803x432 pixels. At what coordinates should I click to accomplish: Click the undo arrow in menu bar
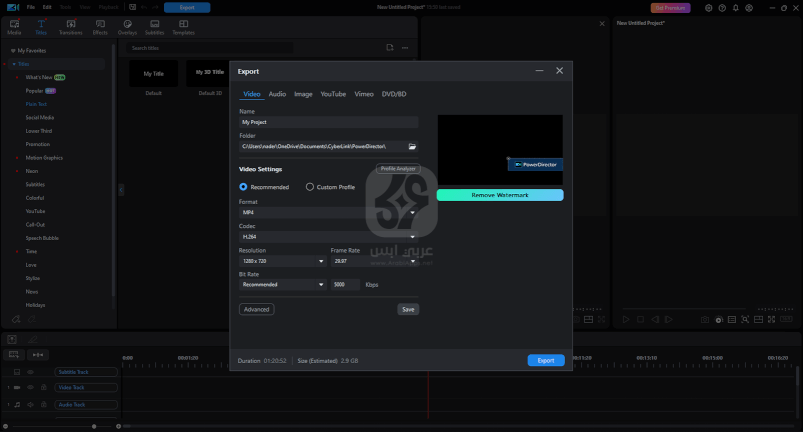[144, 7]
